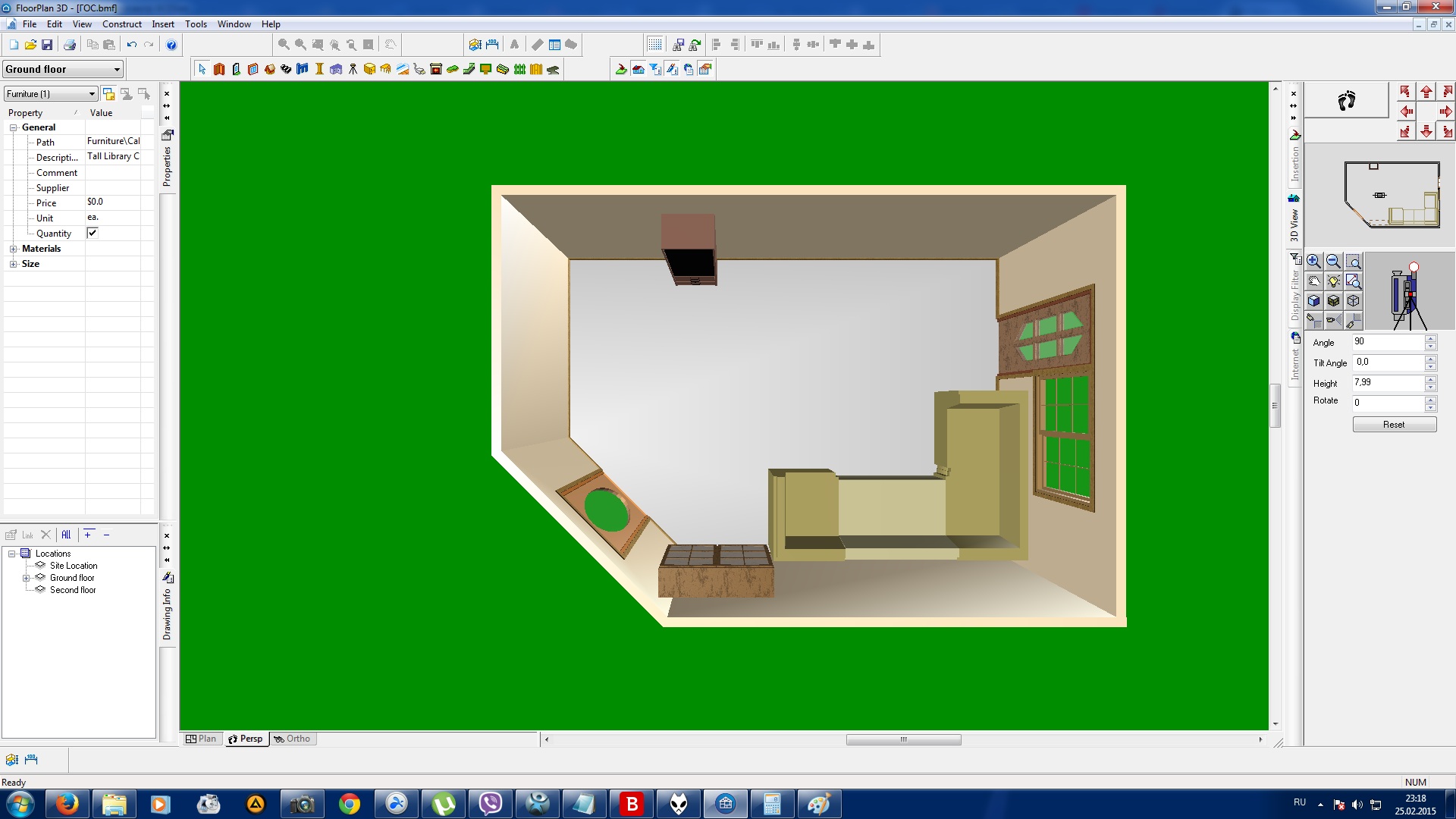Screen dimensions: 1456x819
Task: Click the walk-through footprints button
Action: [x=1346, y=100]
